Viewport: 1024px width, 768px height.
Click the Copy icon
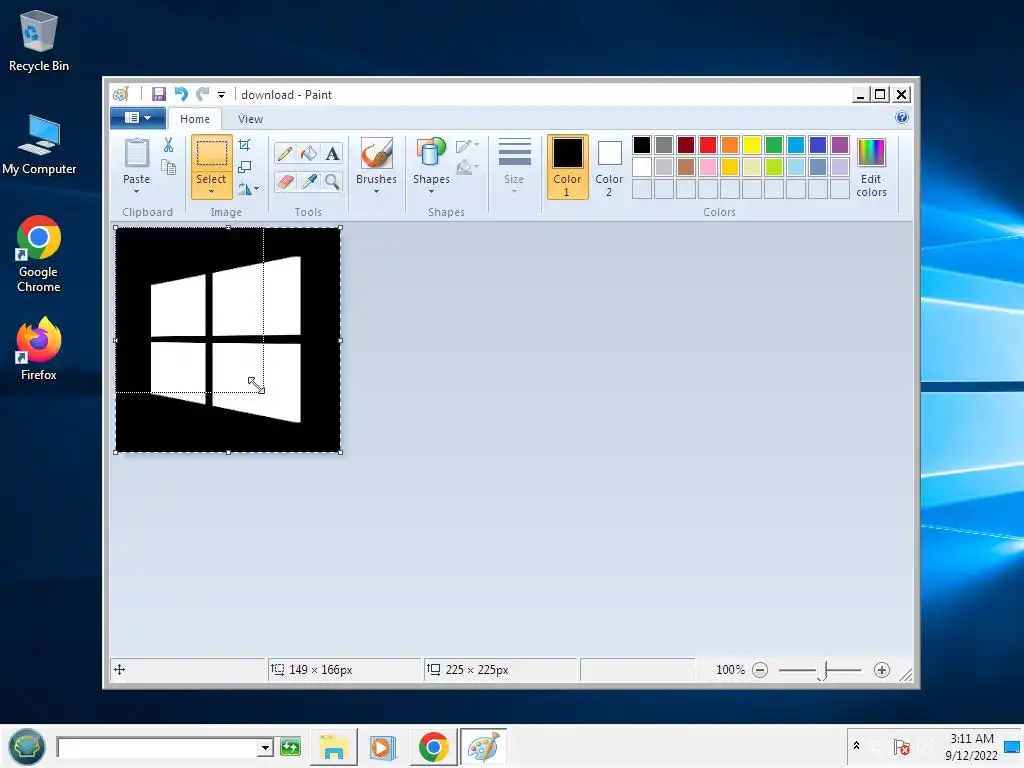pos(168,167)
